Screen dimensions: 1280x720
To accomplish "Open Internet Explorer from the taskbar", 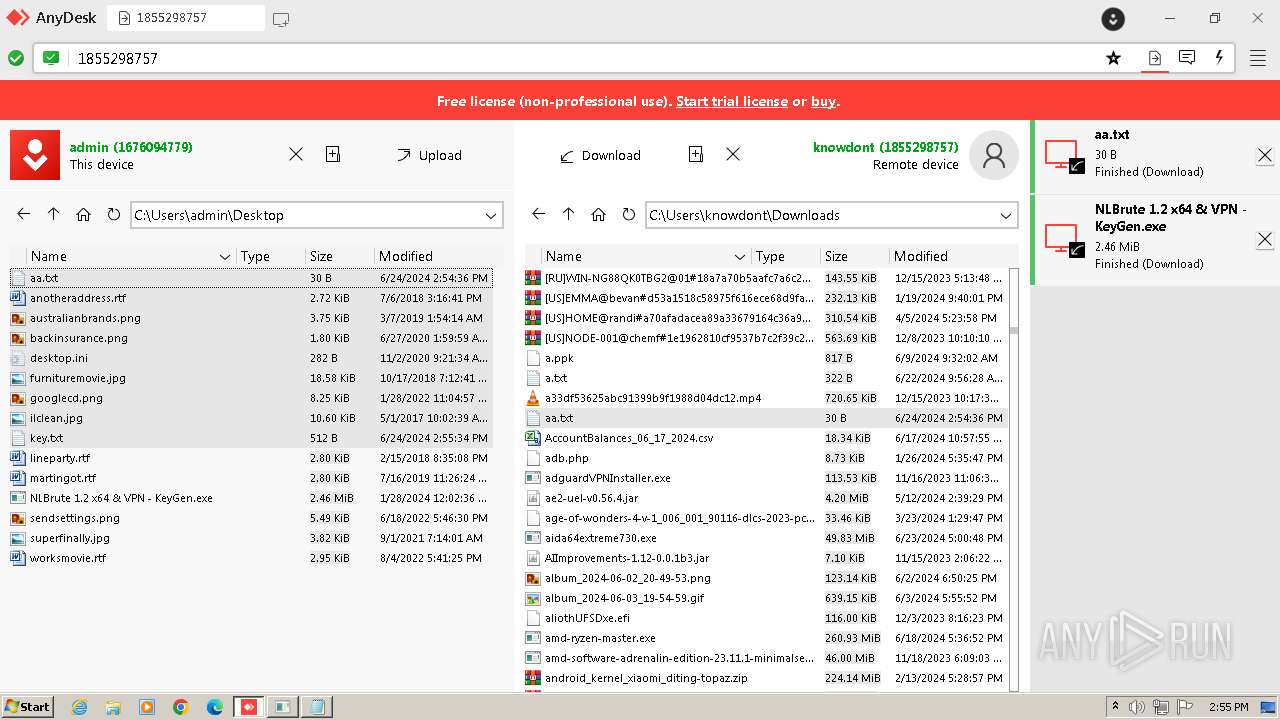I will point(80,707).
